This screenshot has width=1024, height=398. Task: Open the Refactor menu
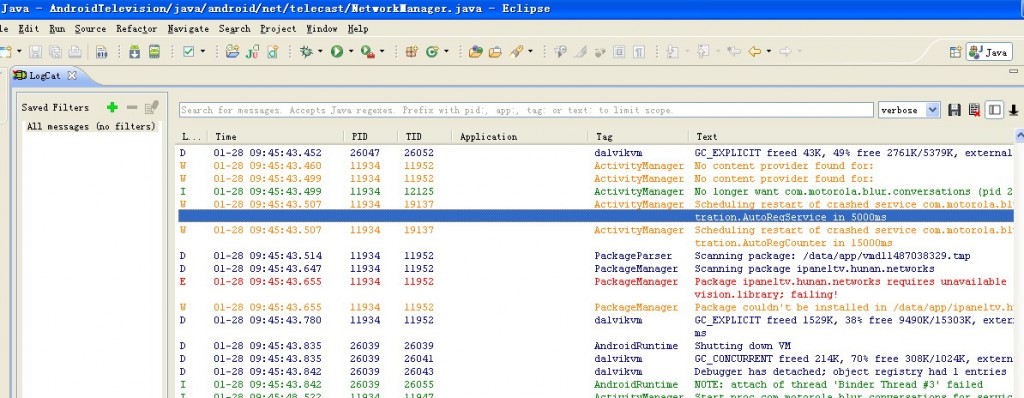click(x=136, y=29)
